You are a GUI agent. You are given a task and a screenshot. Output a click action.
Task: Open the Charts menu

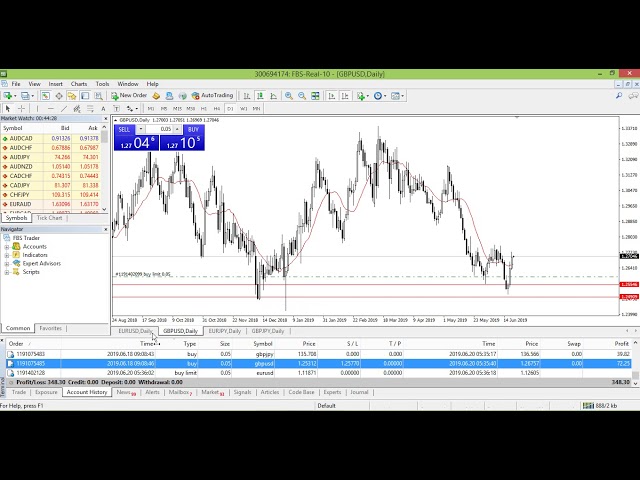click(79, 84)
